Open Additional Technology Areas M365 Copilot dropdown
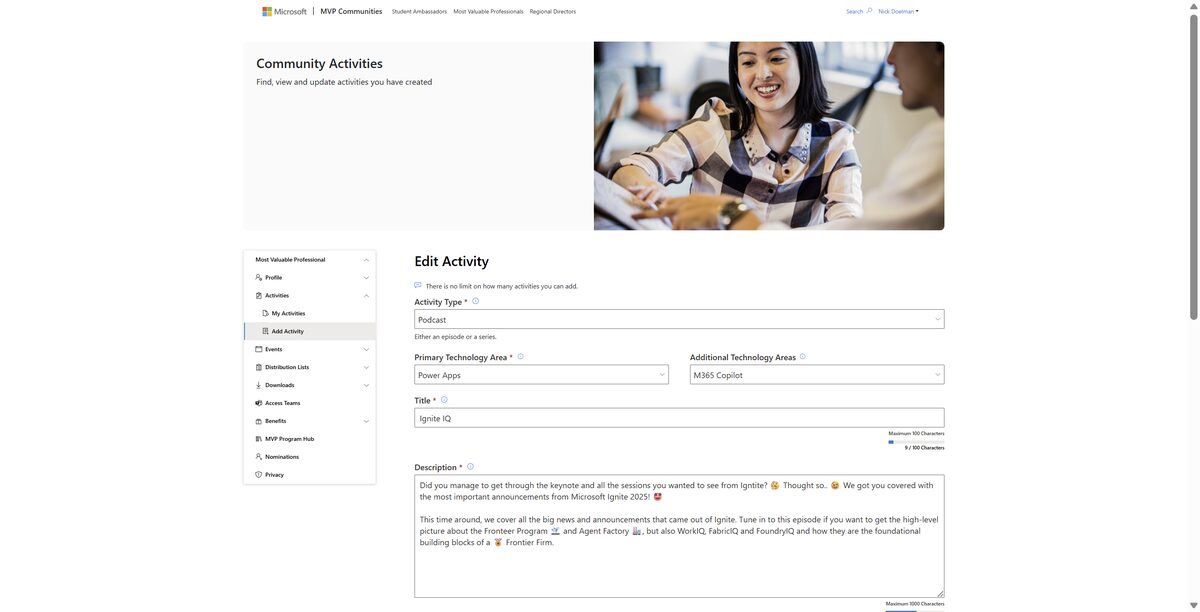The image size is (1200, 612). pyautogui.click(x=817, y=374)
